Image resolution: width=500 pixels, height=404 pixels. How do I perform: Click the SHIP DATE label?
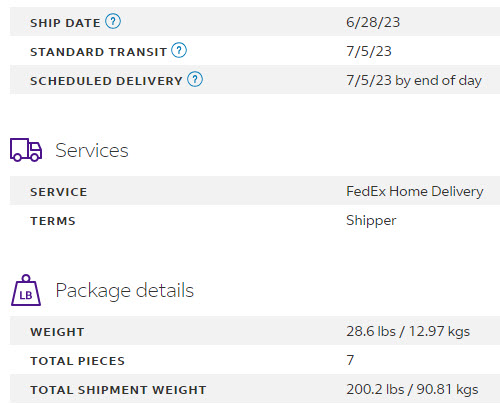65,23
